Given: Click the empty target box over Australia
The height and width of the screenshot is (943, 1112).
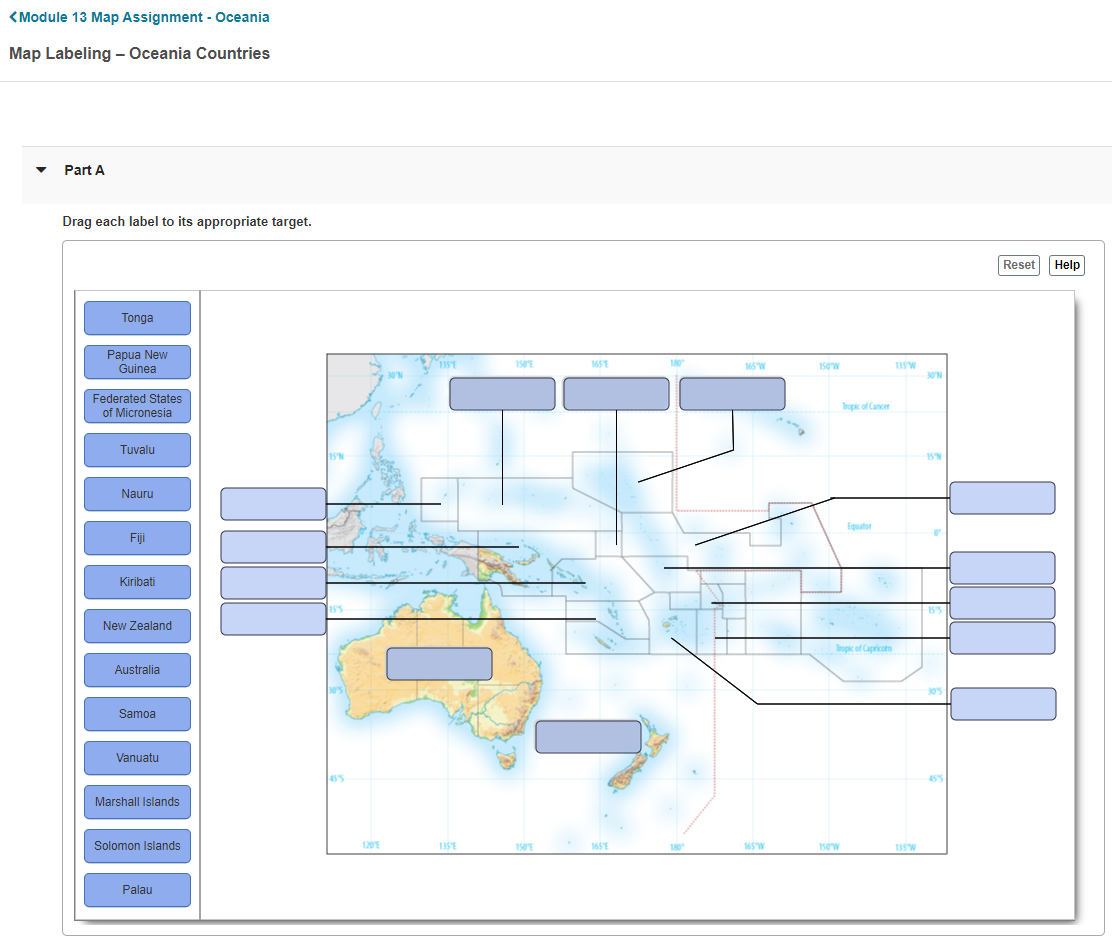Looking at the screenshot, I should [x=440, y=664].
